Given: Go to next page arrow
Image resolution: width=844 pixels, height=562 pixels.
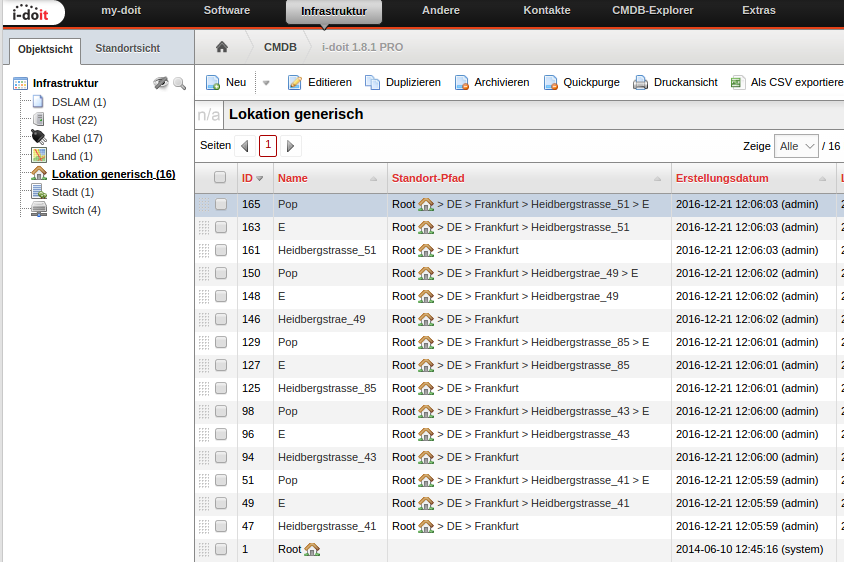Looking at the screenshot, I should [291, 146].
